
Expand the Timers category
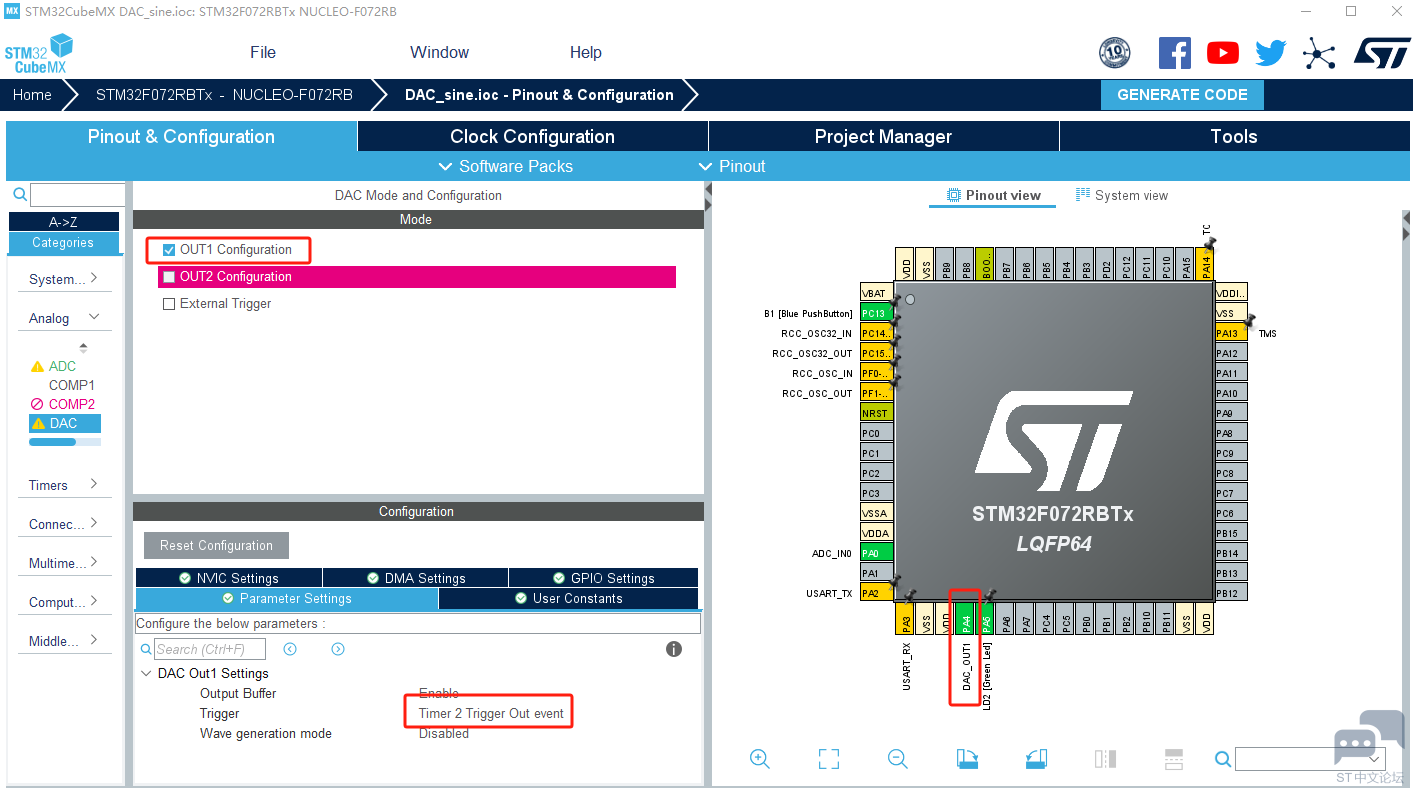64,485
